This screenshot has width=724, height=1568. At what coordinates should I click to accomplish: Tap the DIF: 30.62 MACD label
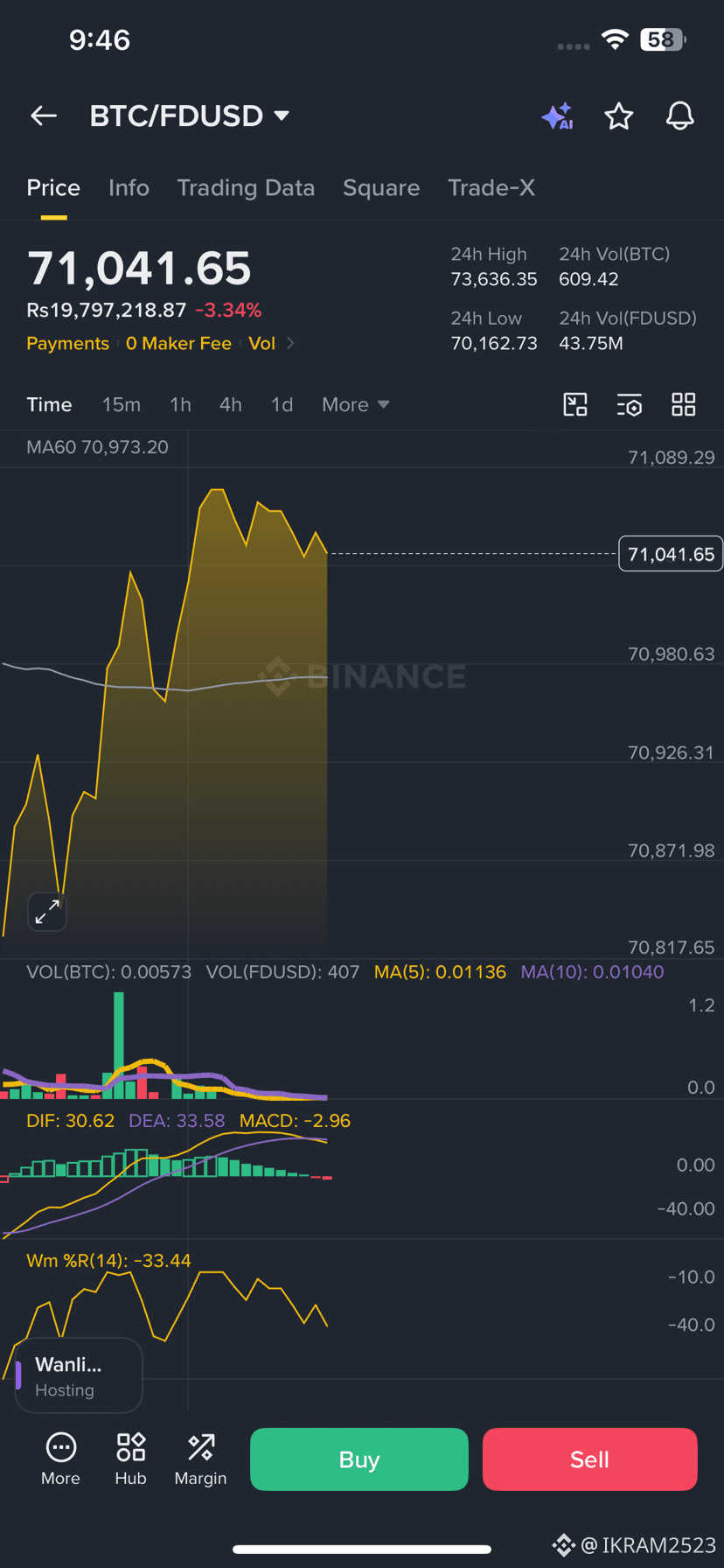pos(70,1121)
